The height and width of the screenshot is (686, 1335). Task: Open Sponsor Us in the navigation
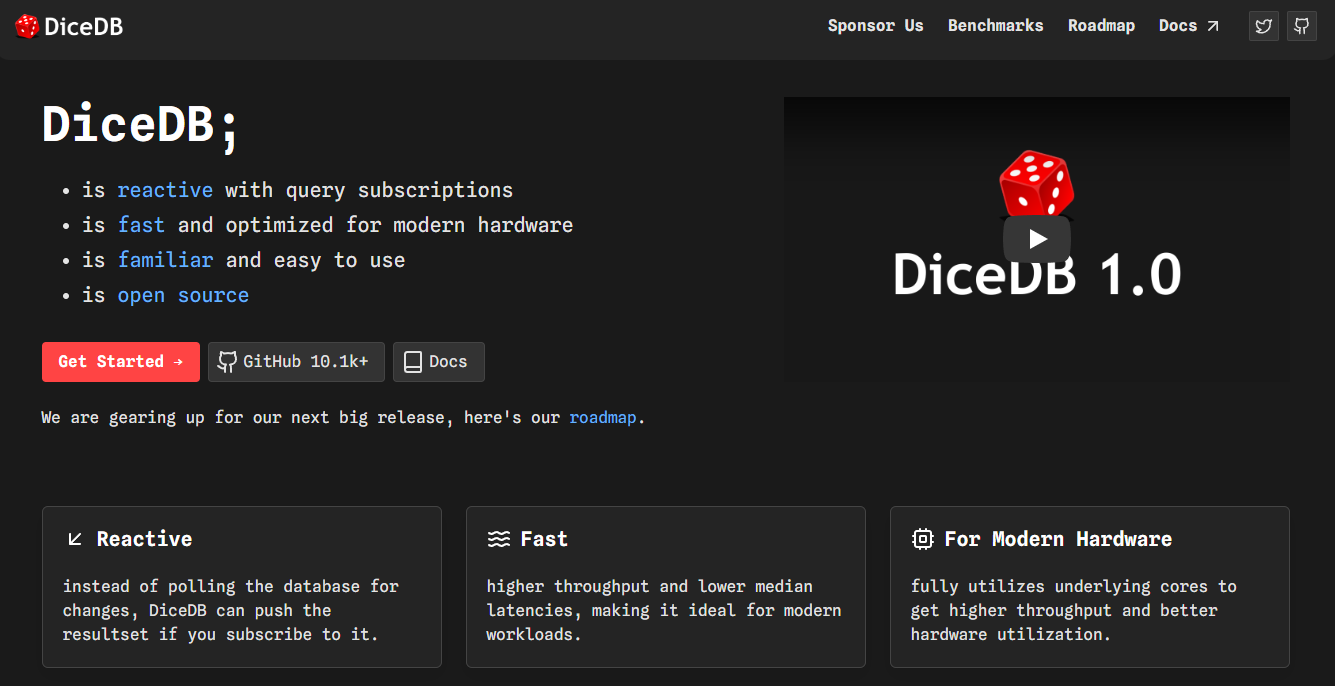(876, 26)
